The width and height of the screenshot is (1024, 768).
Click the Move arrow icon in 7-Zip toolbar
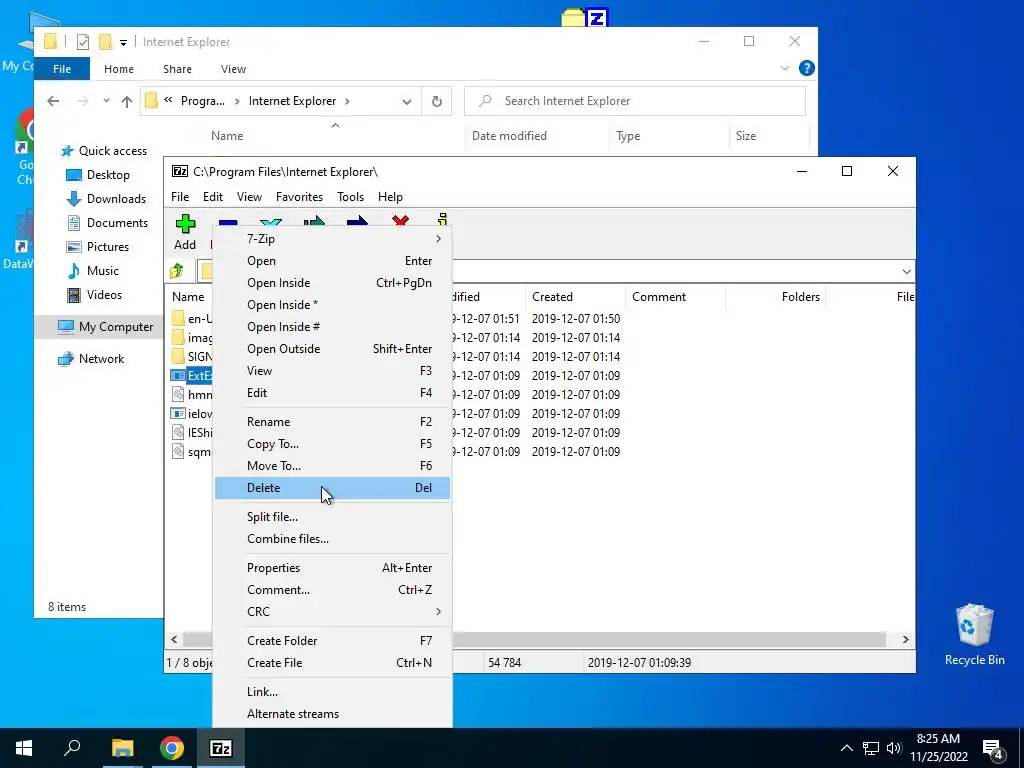tap(357, 221)
